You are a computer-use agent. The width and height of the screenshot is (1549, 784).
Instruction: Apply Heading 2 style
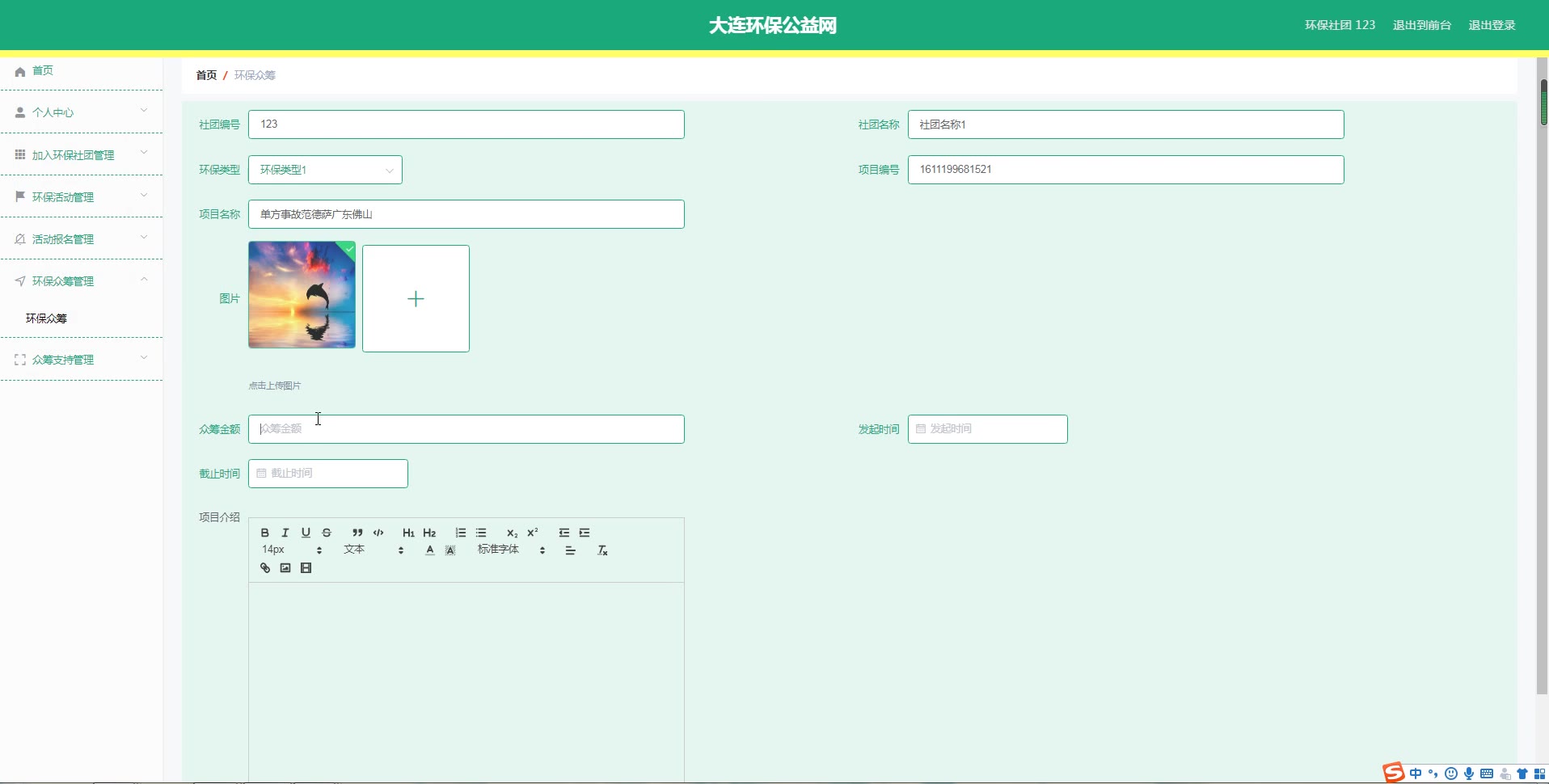tap(429, 533)
